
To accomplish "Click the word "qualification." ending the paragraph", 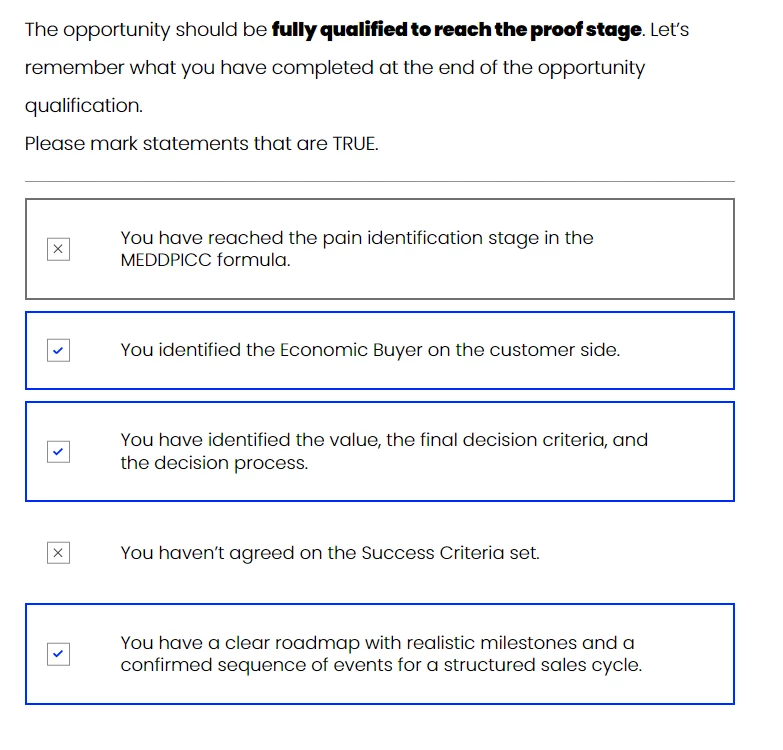I will (x=83, y=105).
